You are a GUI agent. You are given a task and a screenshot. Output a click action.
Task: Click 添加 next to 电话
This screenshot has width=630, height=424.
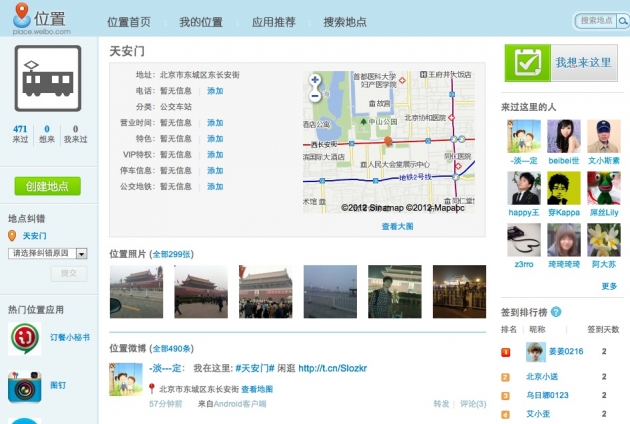(215, 91)
